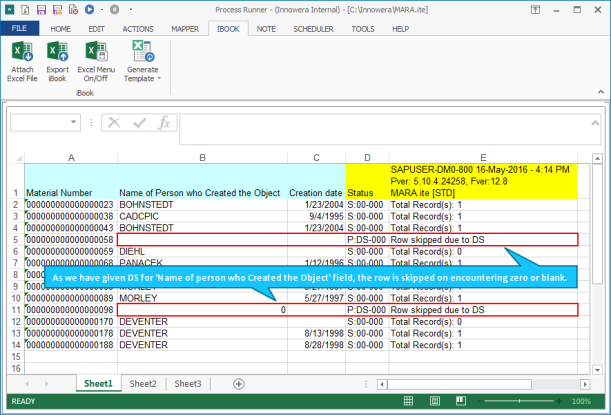Viewport: 611px width, 415px height.
Task: Click Attach Excel File icon
Action: [x=22, y=61]
